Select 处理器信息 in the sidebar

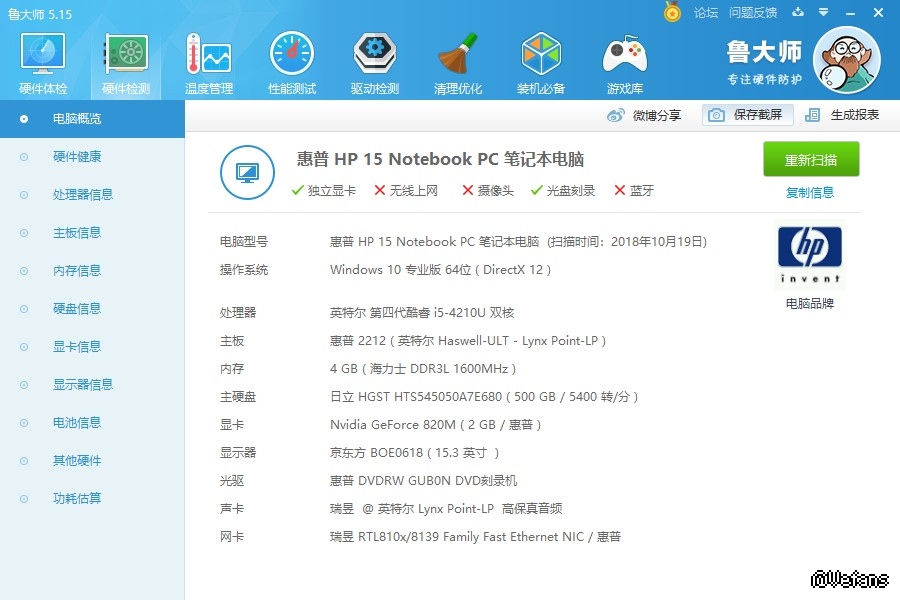[x=82, y=195]
